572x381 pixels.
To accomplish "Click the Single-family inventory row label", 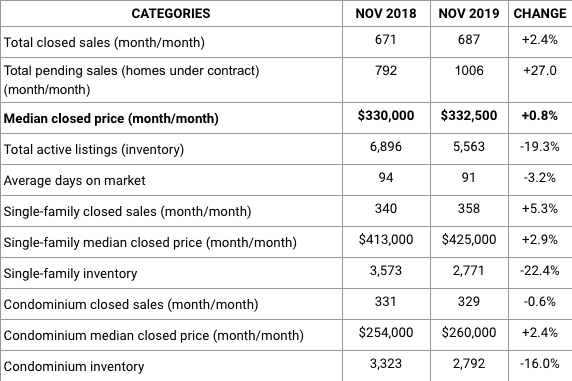I will [70, 273].
